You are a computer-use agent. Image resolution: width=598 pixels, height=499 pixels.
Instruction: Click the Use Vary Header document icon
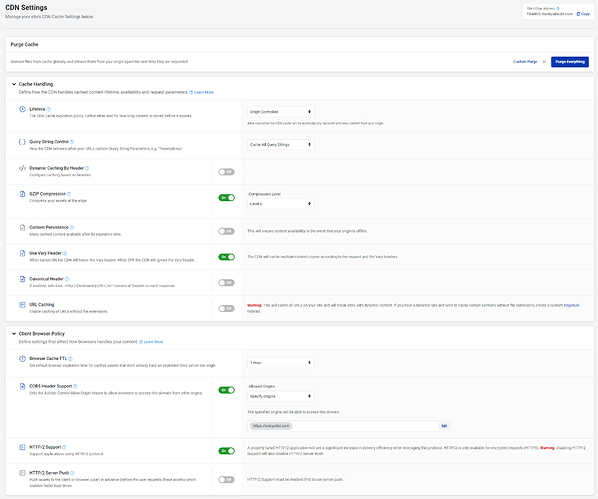pos(23,253)
